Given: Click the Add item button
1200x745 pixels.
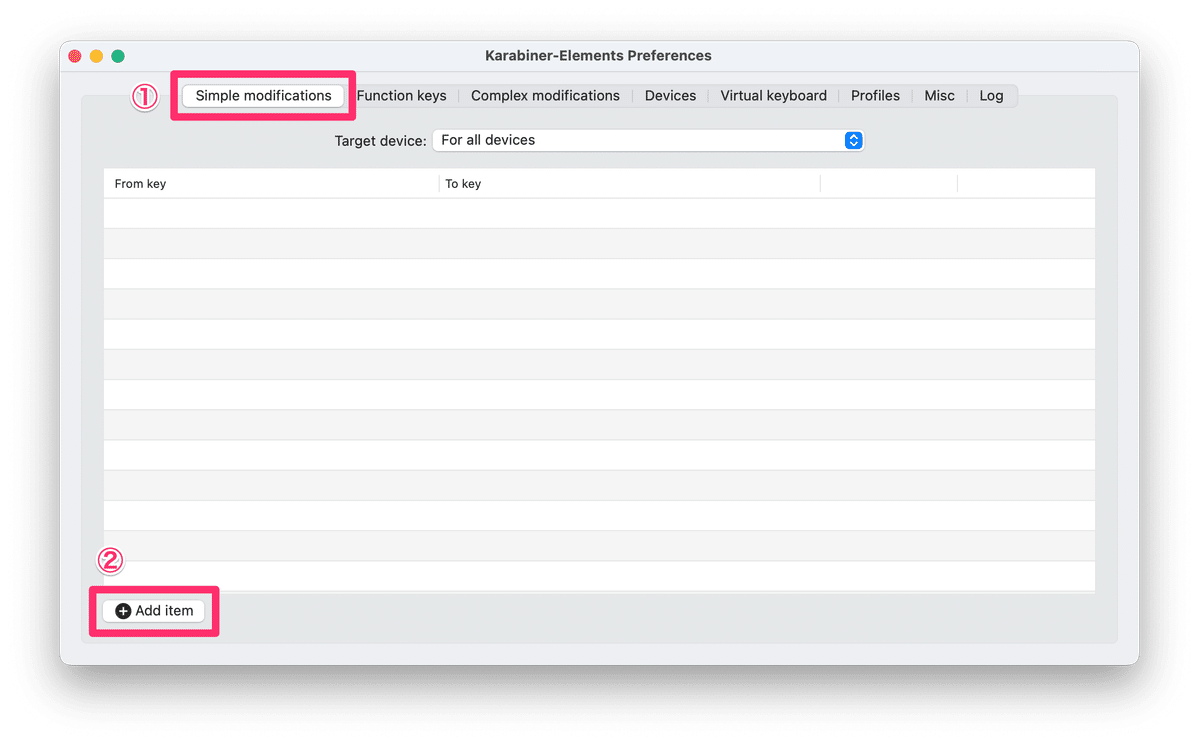Looking at the screenshot, I should [x=154, y=611].
